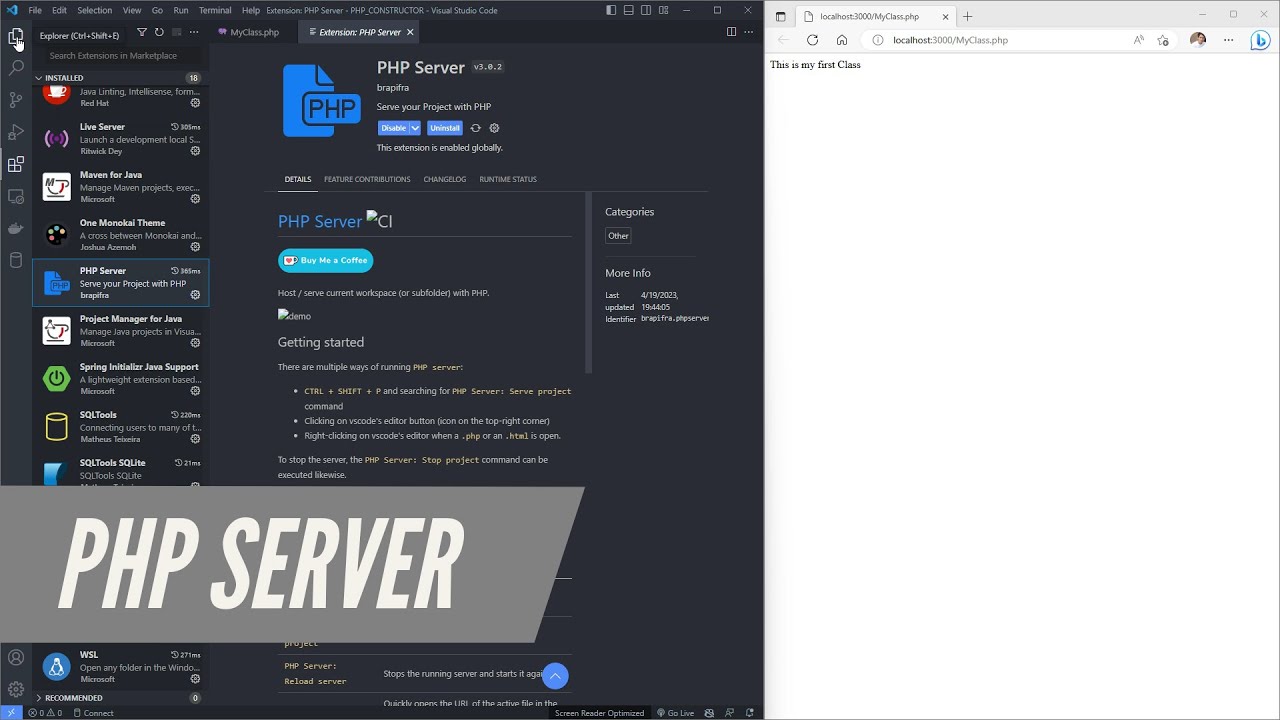Open the Terminal menu
The width and height of the screenshot is (1280, 720).
(x=215, y=10)
